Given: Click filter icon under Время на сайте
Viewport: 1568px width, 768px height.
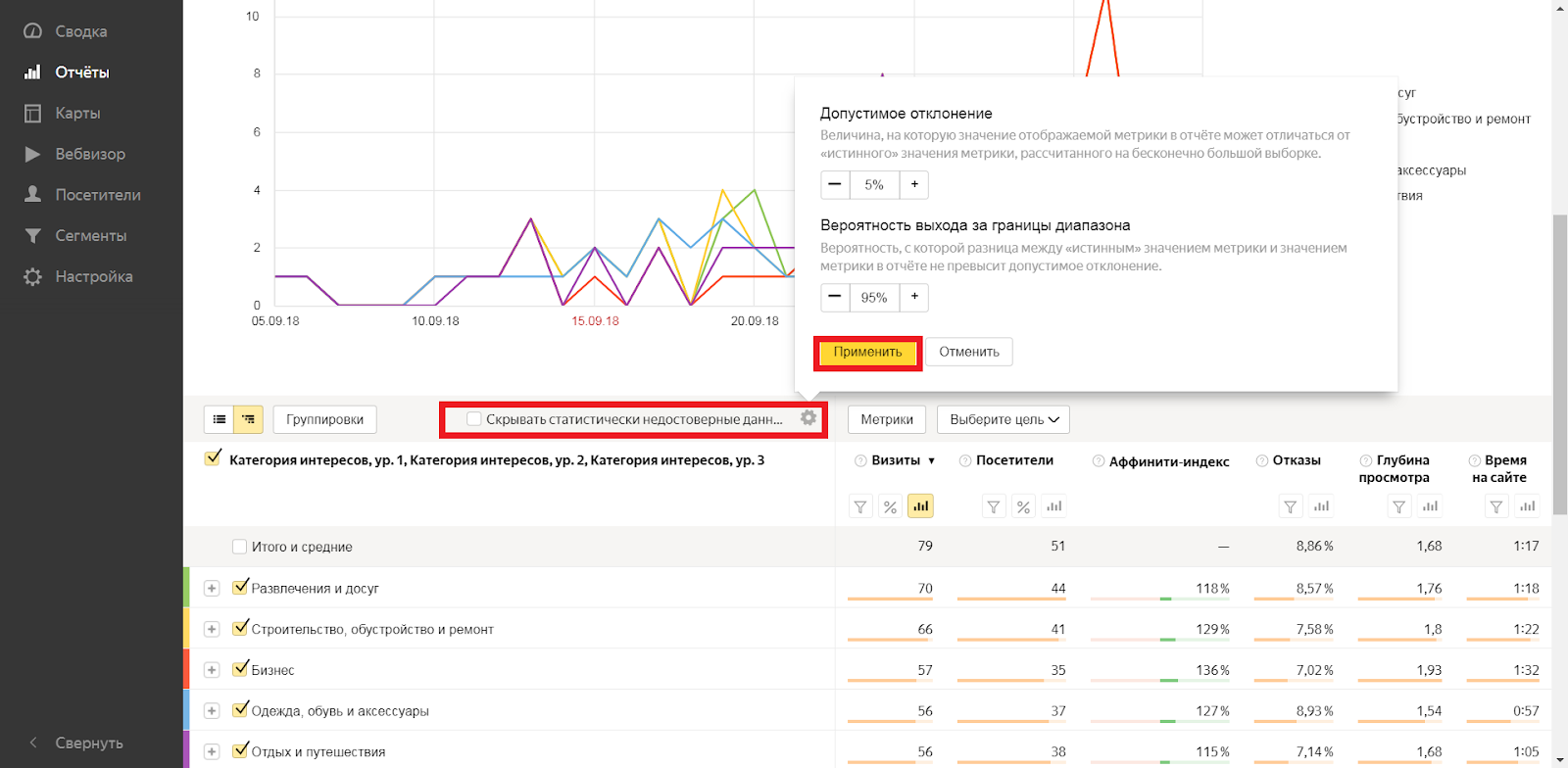Looking at the screenshot, I should click(1496, 506).
